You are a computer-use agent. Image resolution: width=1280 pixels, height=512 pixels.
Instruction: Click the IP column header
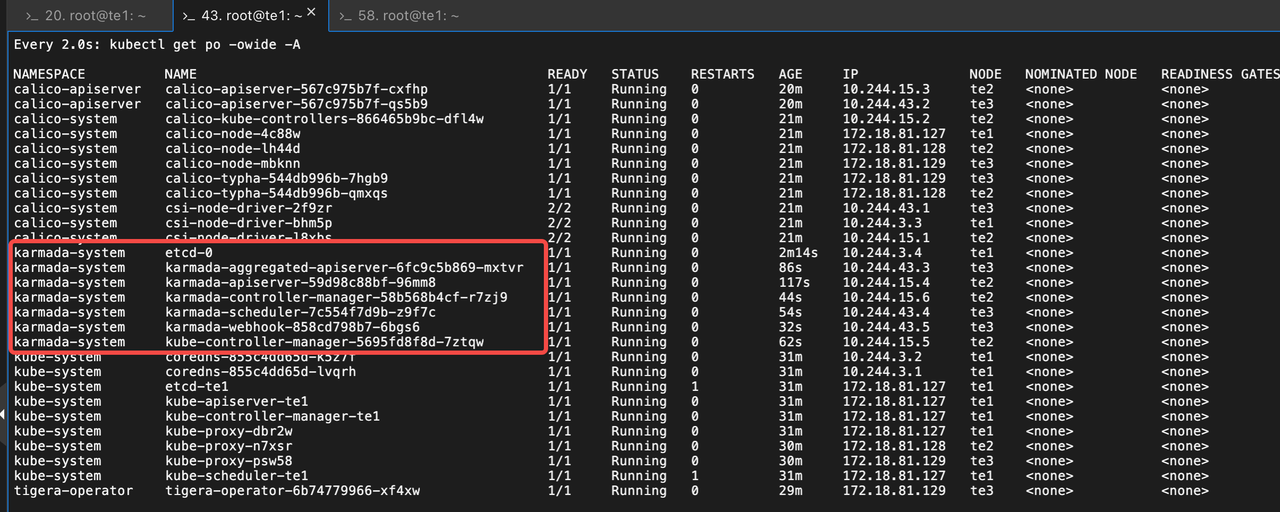[850, 75]
